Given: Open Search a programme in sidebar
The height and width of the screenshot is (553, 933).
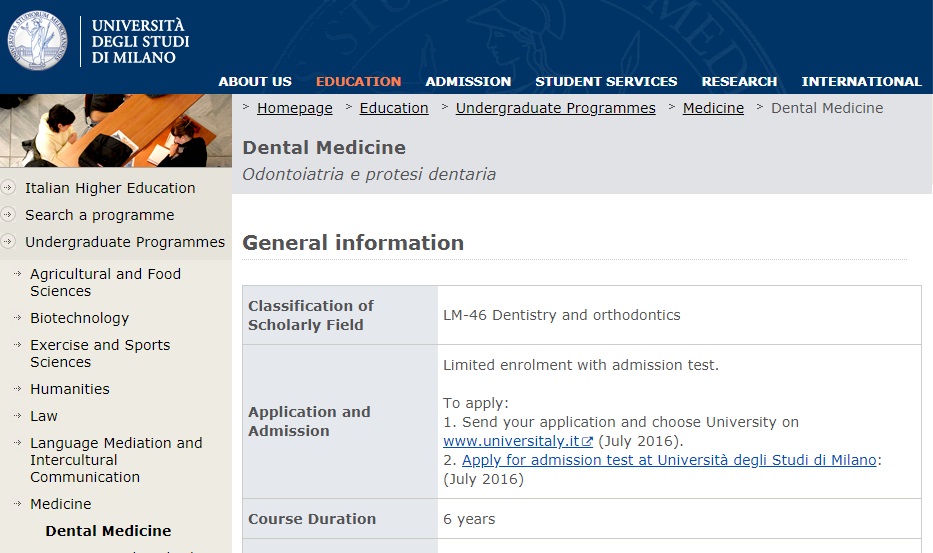Looking at the screenshot, I should click(100, 215).
